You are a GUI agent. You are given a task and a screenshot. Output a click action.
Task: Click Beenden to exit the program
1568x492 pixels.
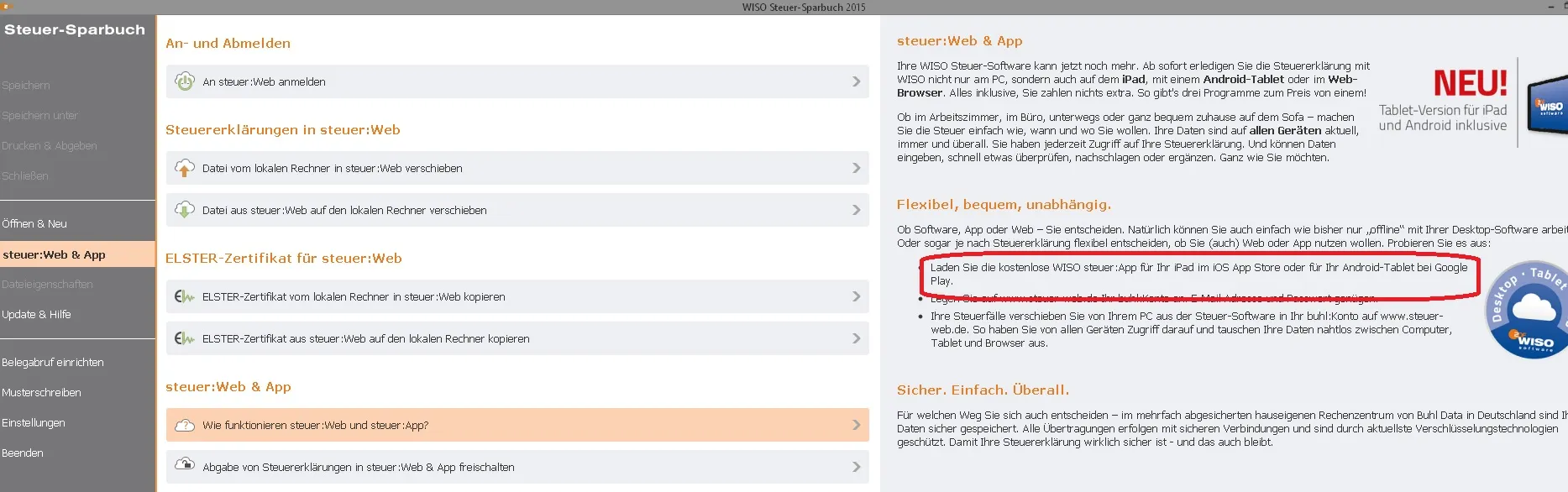click(x=23, y=453)
